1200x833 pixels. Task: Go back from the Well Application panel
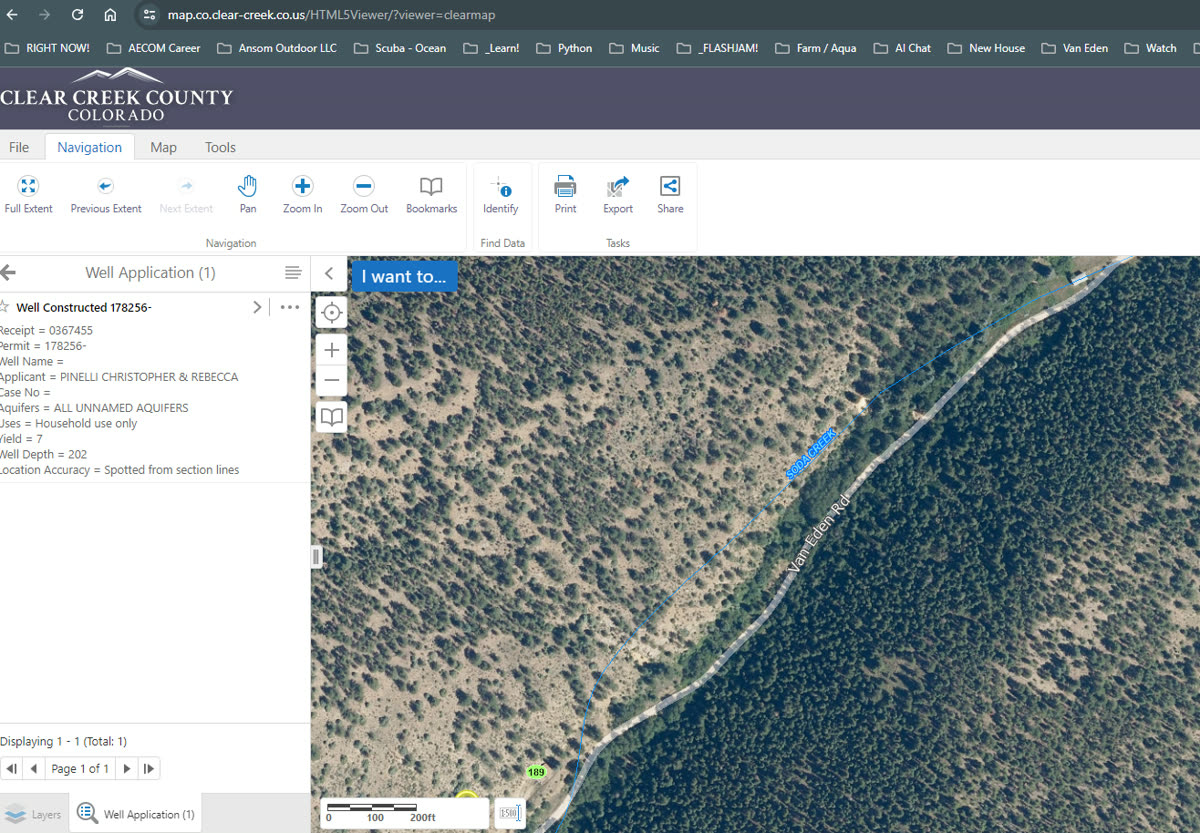click(x=9, y=272)
